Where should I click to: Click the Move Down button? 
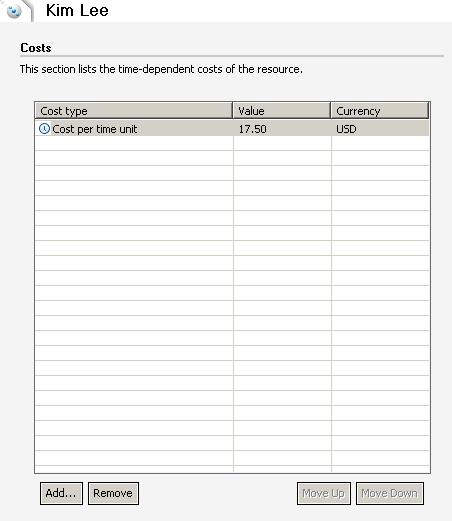click(390, 493)
